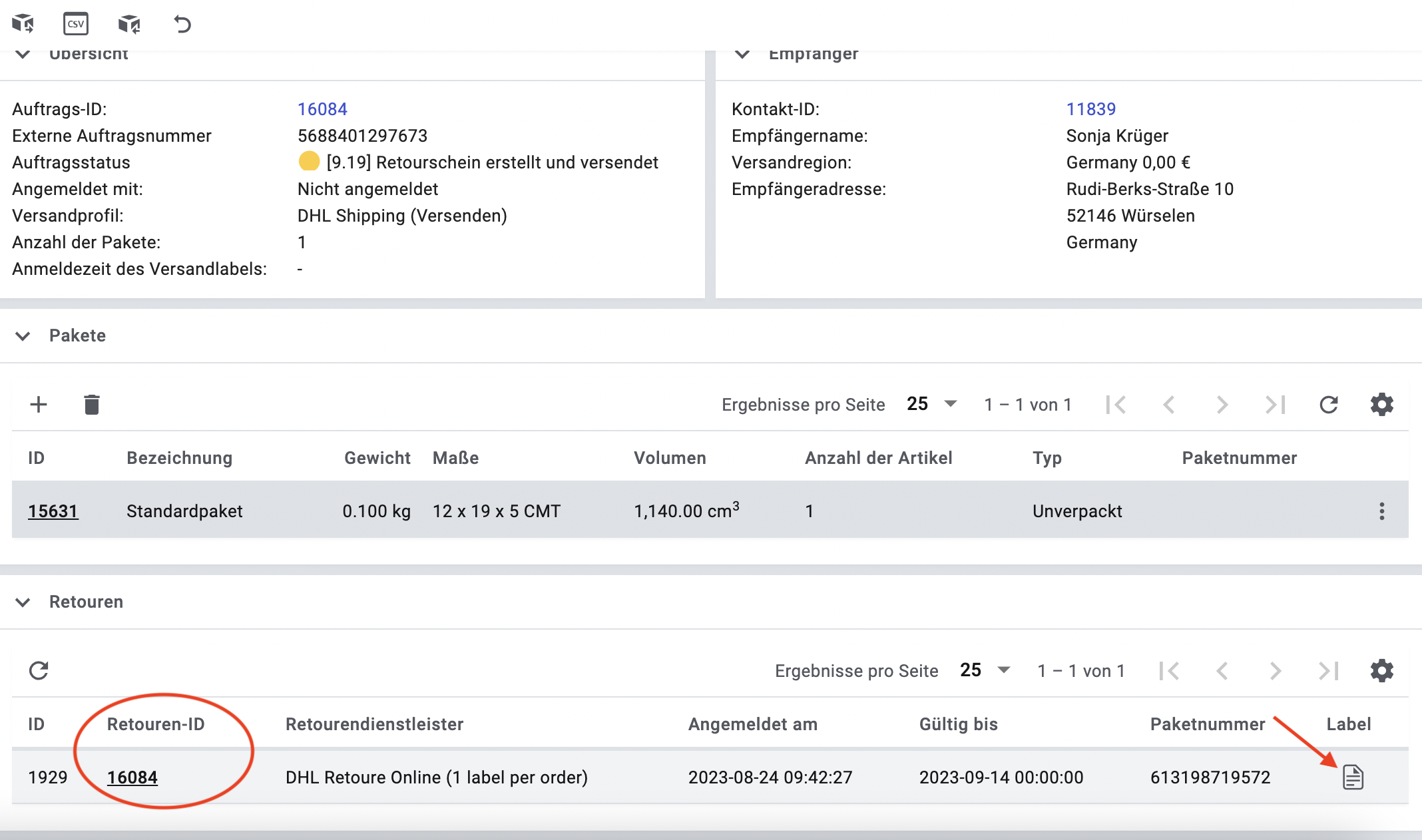Open the three-dot menu for package 15631
Image resolution: width=1422 pixels, height=840 pixels.
(1382, 511)
